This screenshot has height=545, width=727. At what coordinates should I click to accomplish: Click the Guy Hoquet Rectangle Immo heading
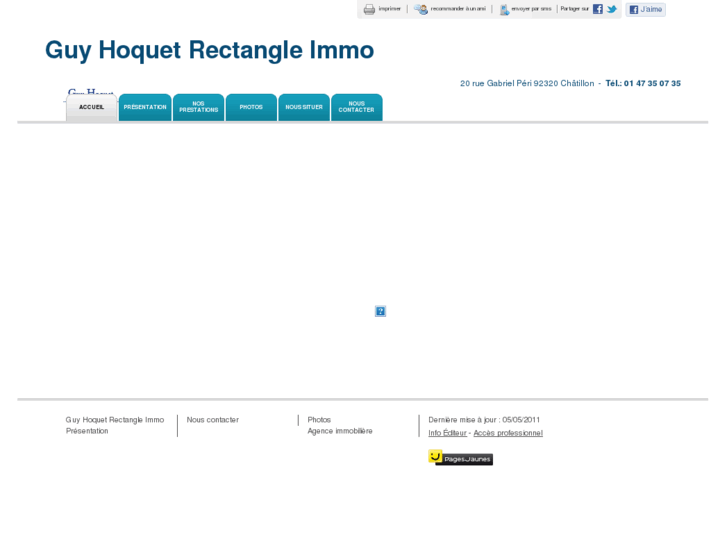pyautogui.click(x=209, y=50)
